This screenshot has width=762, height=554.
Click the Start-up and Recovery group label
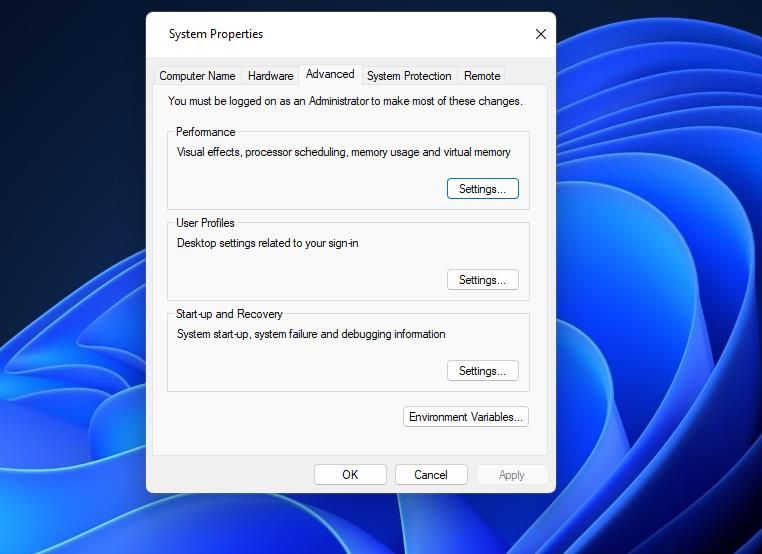click(x=229, y=314)
